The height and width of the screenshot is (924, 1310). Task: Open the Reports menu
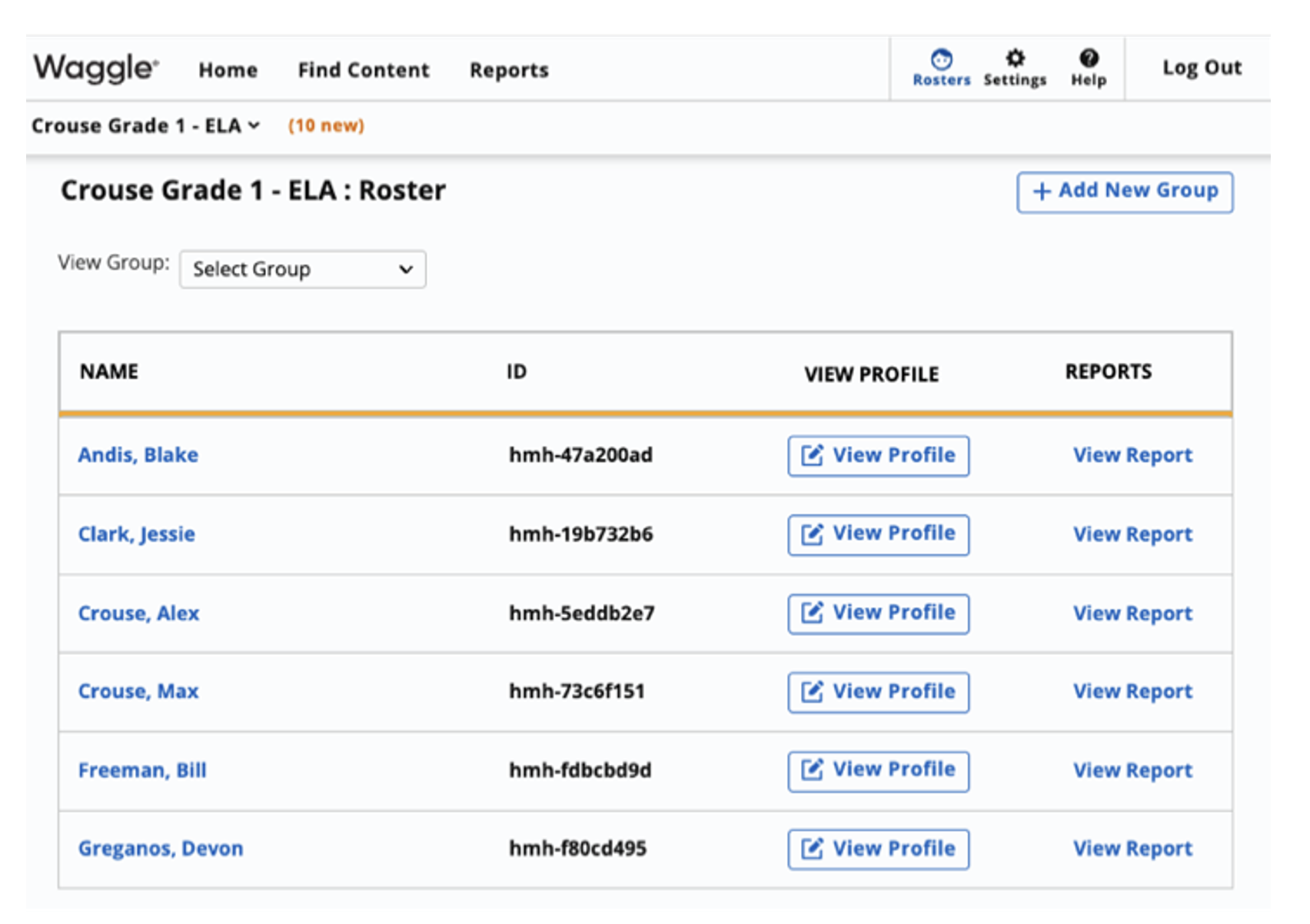pos(509,70)
